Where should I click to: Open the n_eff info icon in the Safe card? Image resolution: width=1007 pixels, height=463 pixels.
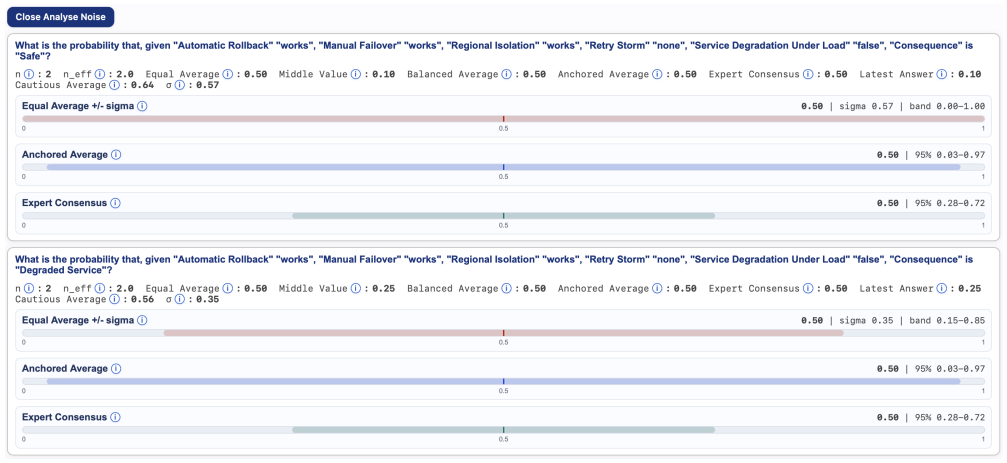[100, 74]
